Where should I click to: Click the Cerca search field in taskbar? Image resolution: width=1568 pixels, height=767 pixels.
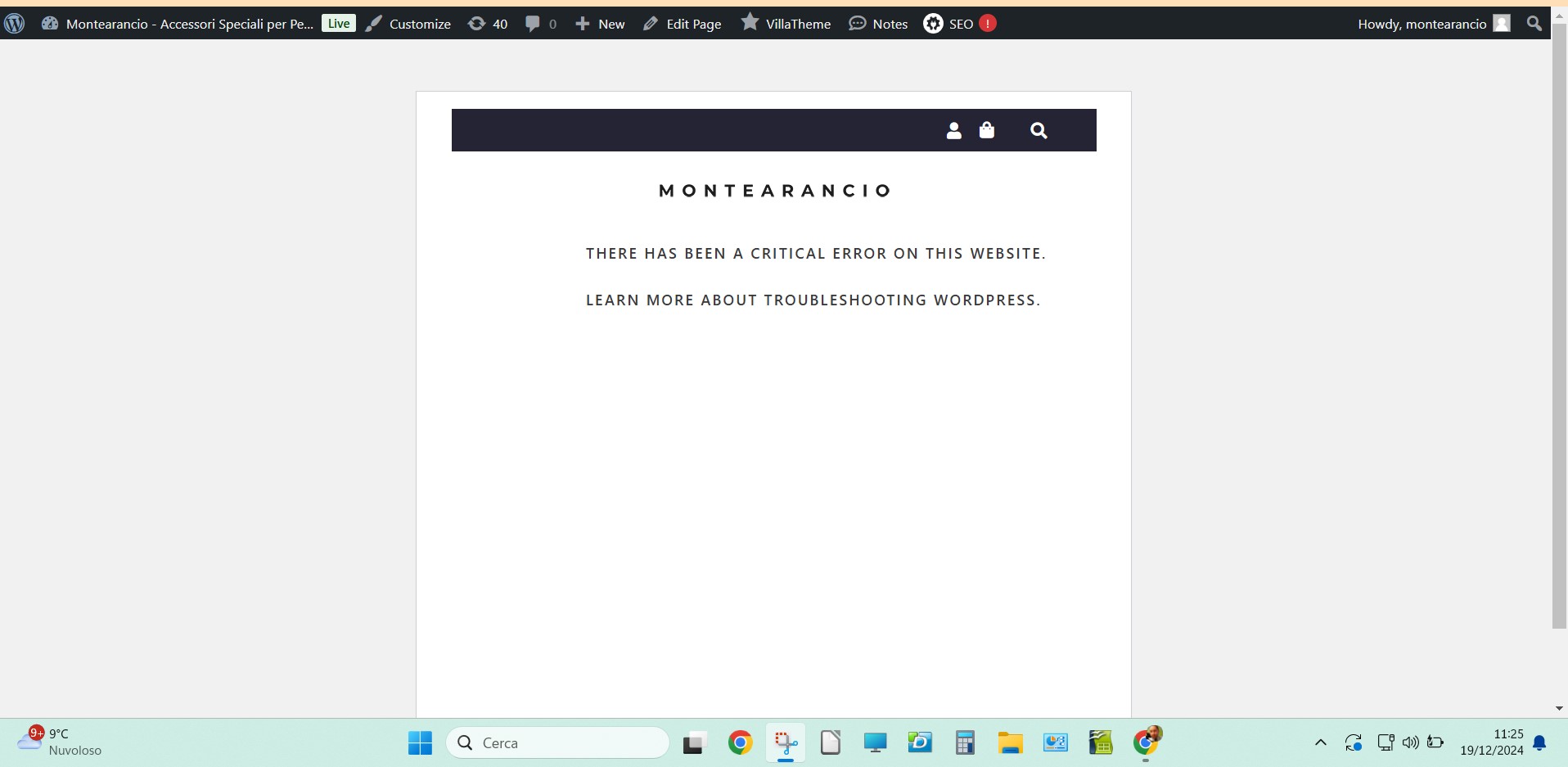[x=558, y=743]
